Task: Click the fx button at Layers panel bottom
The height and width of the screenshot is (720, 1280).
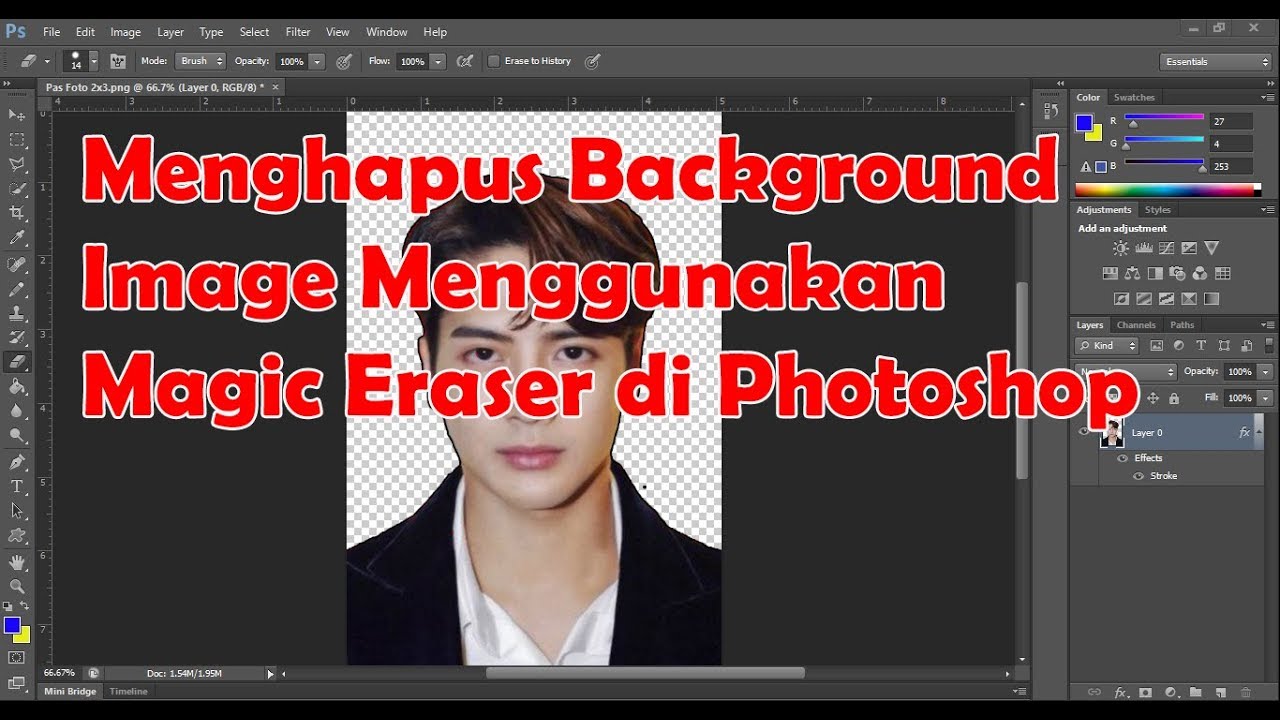Action: 1121,692
